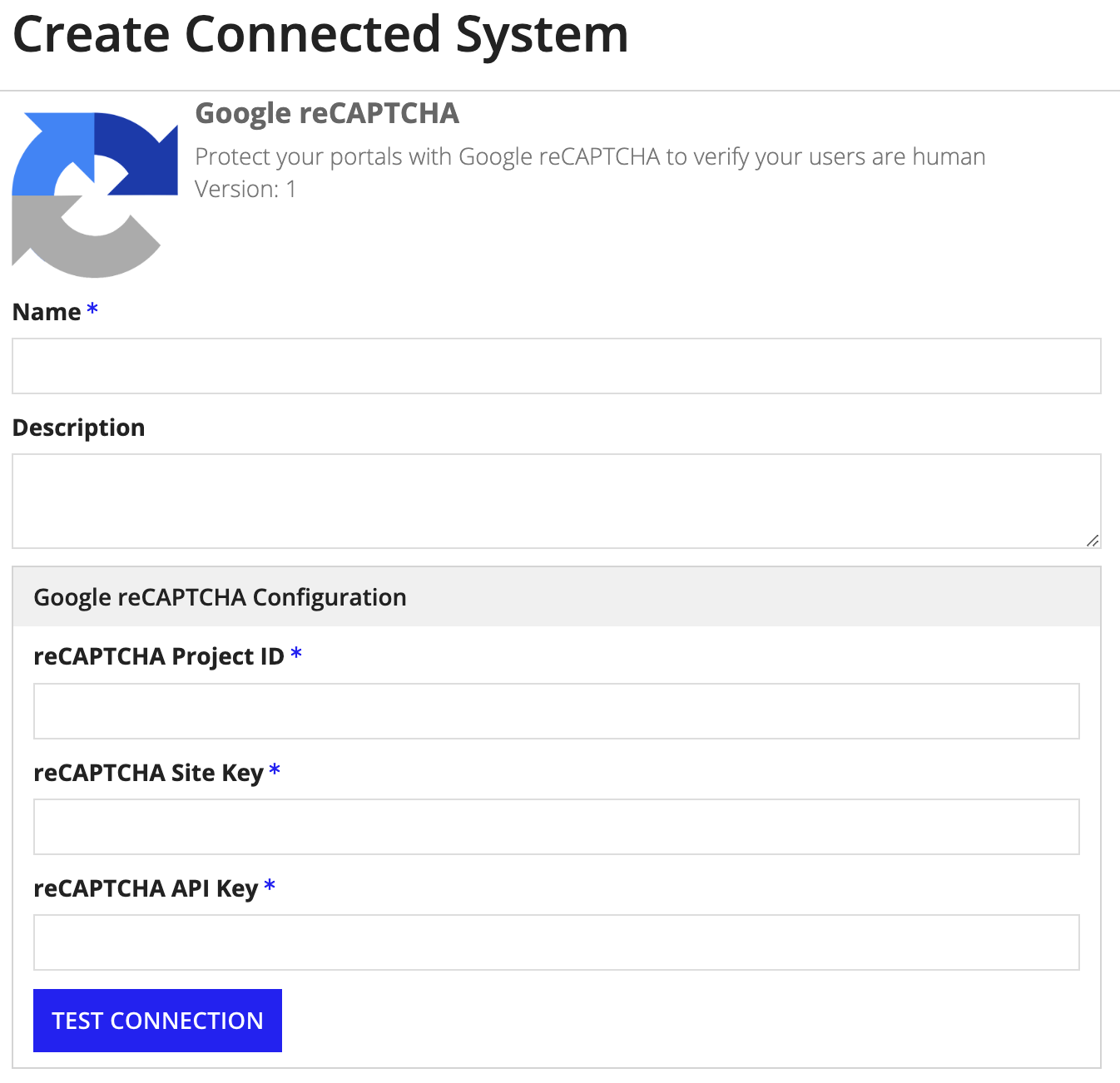Click into the Description text area
Image resolution: width=1120 pixels, height=1083 pixels.
click(557, 501)
